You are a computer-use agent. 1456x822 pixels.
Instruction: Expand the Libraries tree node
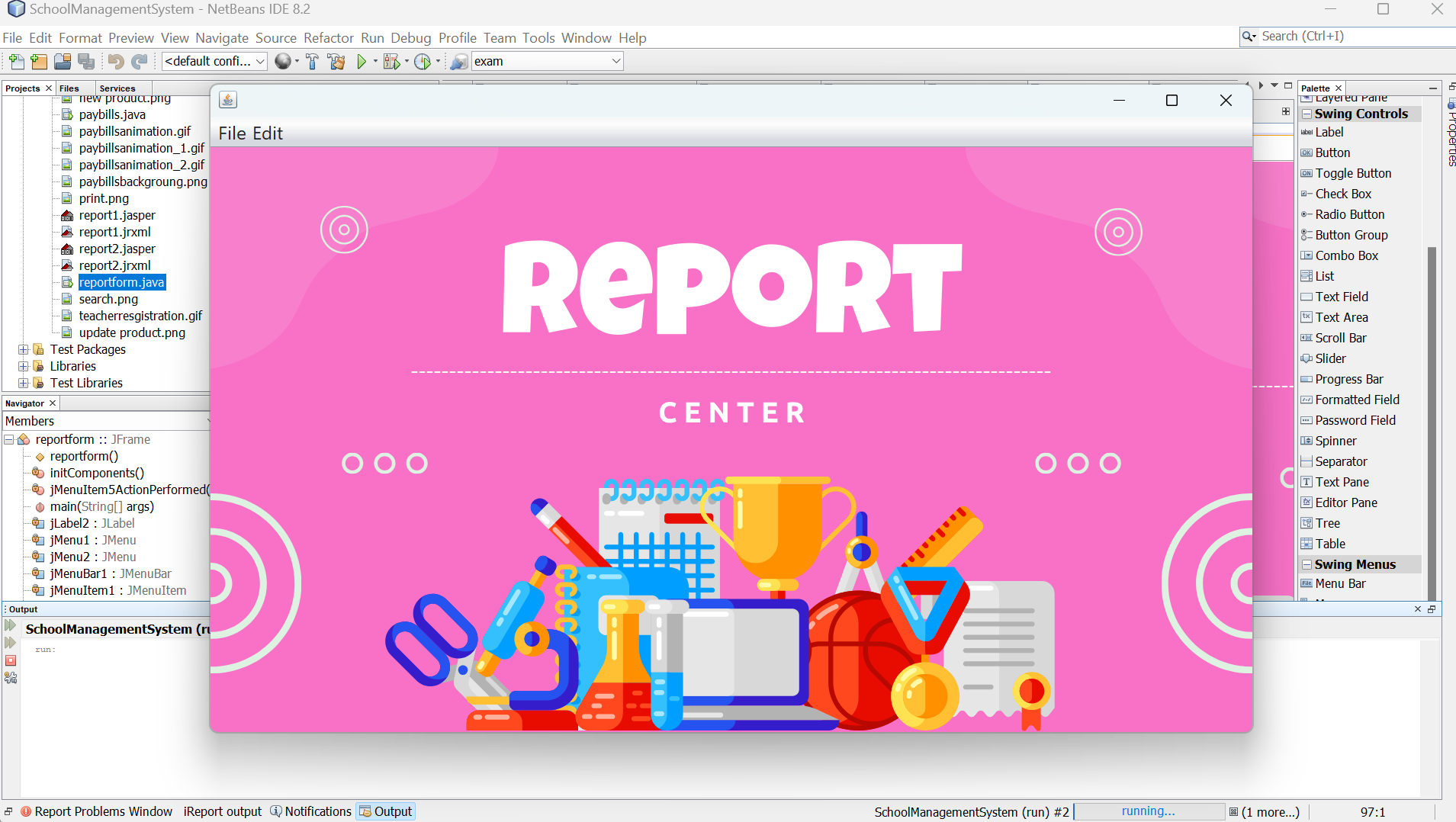coord(24,367)
